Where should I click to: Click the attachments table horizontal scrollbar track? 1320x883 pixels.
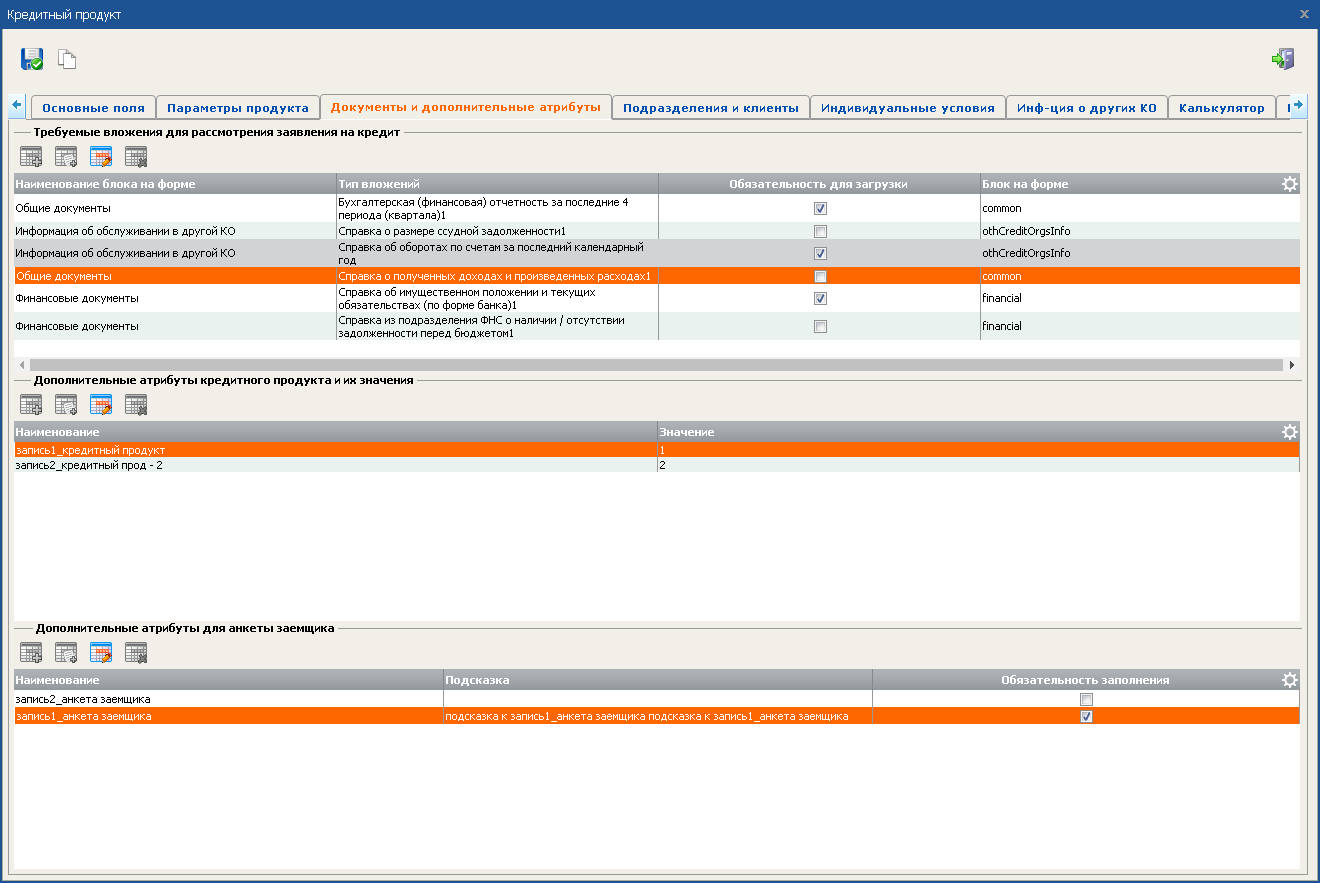click(656, 365)
